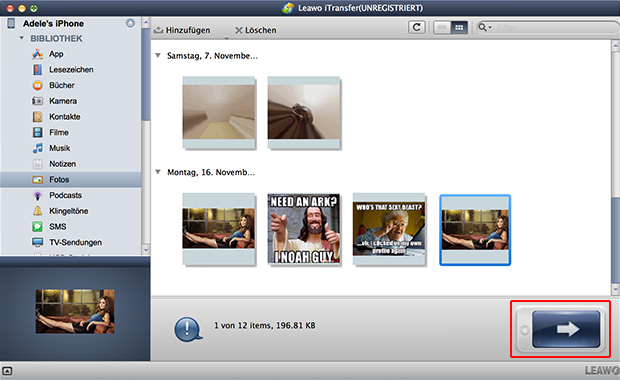Viewport: 620px width, 380px height.
Task: Click the eject icon beside Adele's iPhone
Action: [x=130, y=23]
